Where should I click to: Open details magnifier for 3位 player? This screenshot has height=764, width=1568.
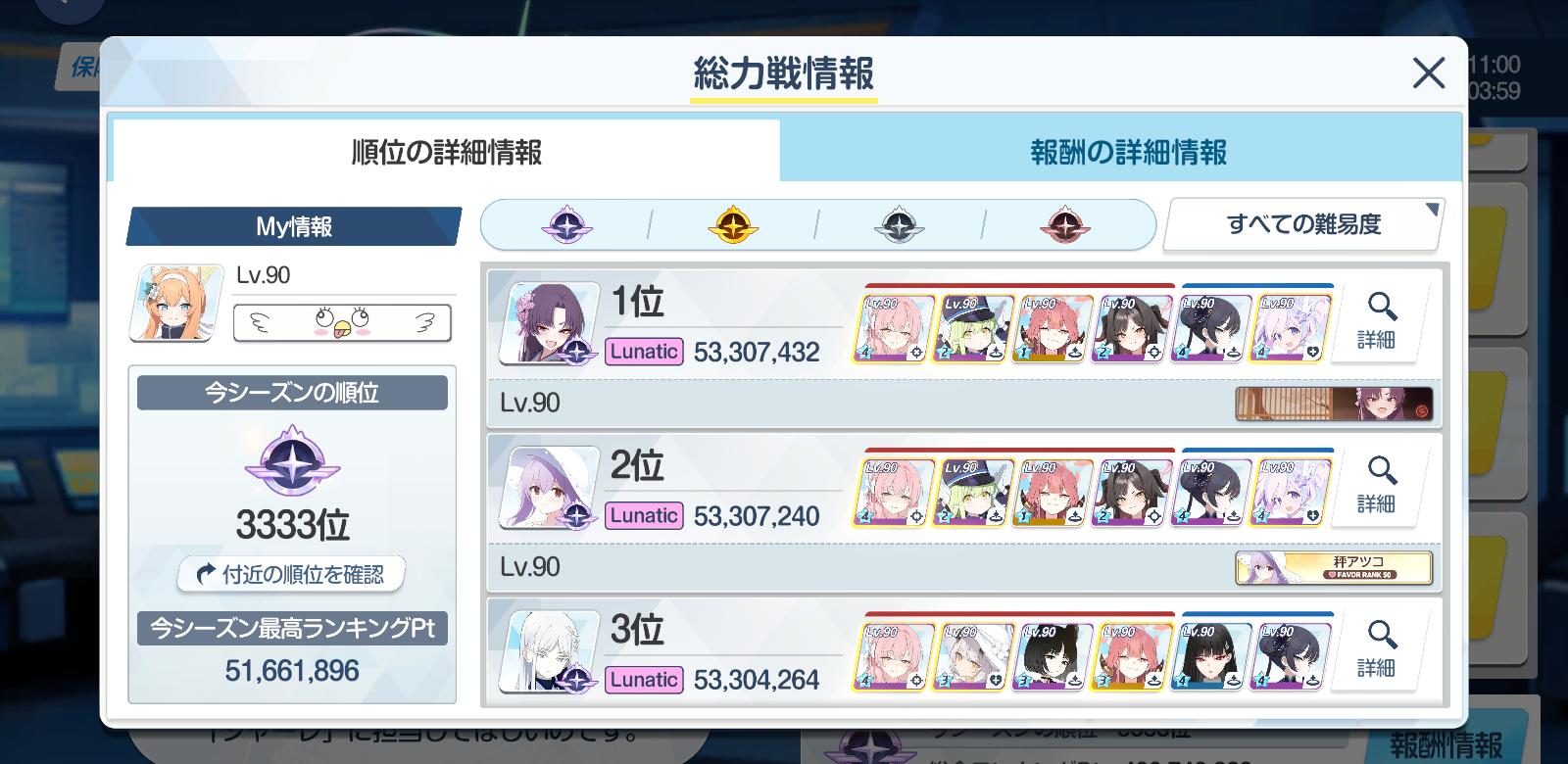pos(1380,649)
